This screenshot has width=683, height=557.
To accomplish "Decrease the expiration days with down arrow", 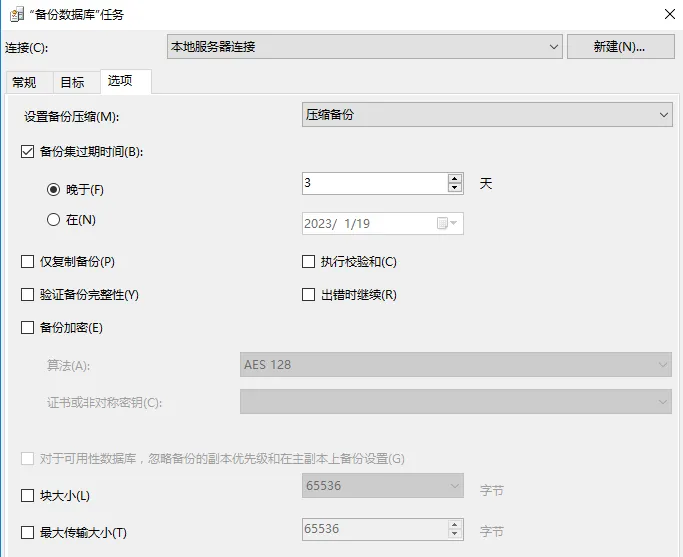I will click(455, 188).
